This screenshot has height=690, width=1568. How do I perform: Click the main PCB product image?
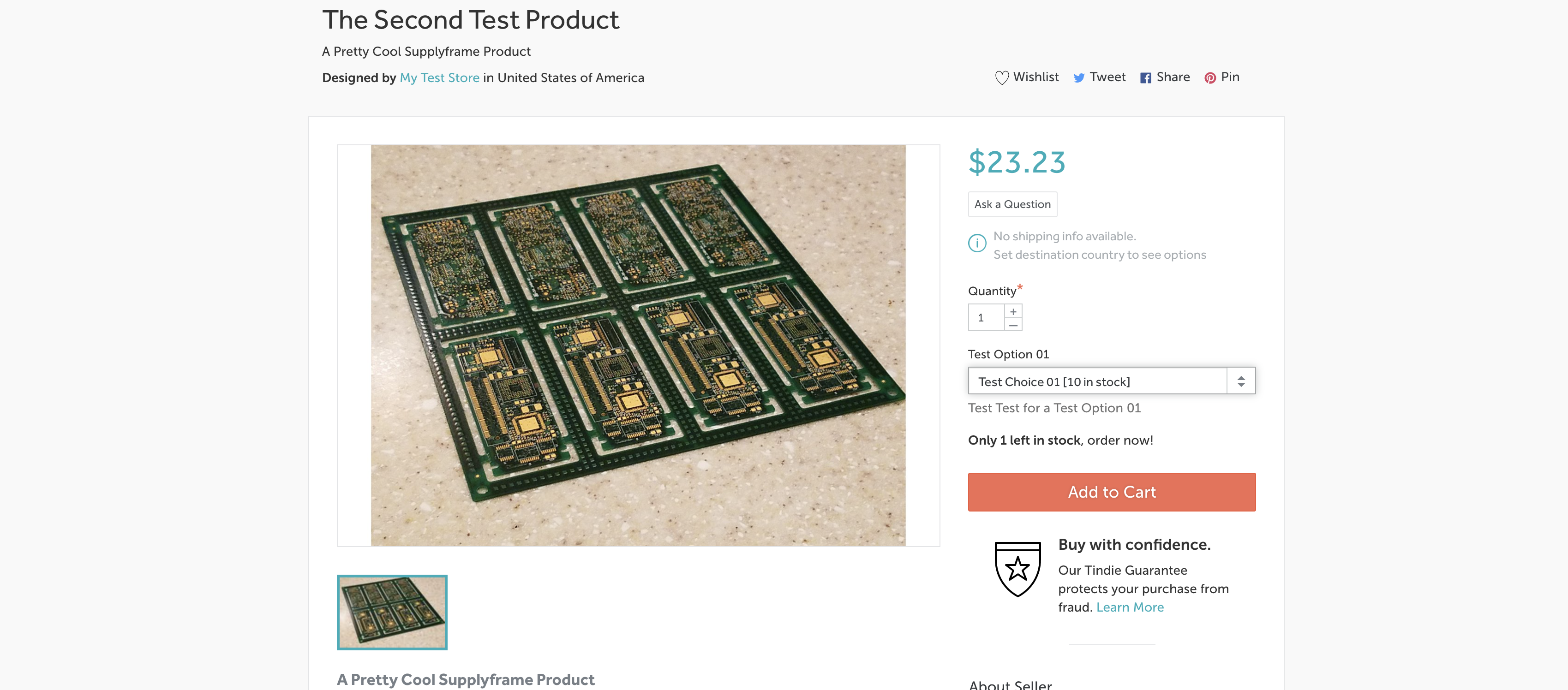(x=638, y=345)
